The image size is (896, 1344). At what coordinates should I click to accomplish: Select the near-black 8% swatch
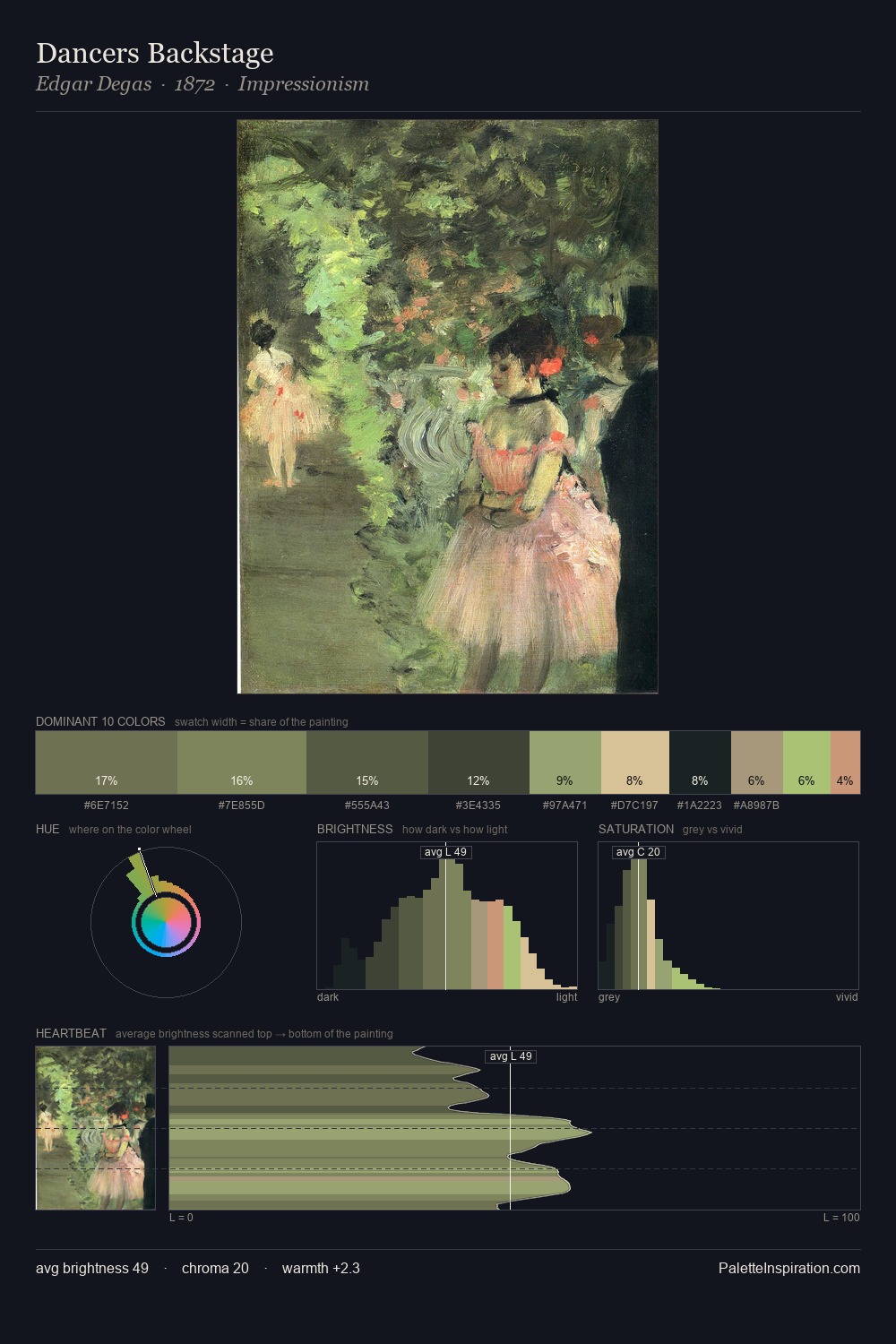(700, 762)
